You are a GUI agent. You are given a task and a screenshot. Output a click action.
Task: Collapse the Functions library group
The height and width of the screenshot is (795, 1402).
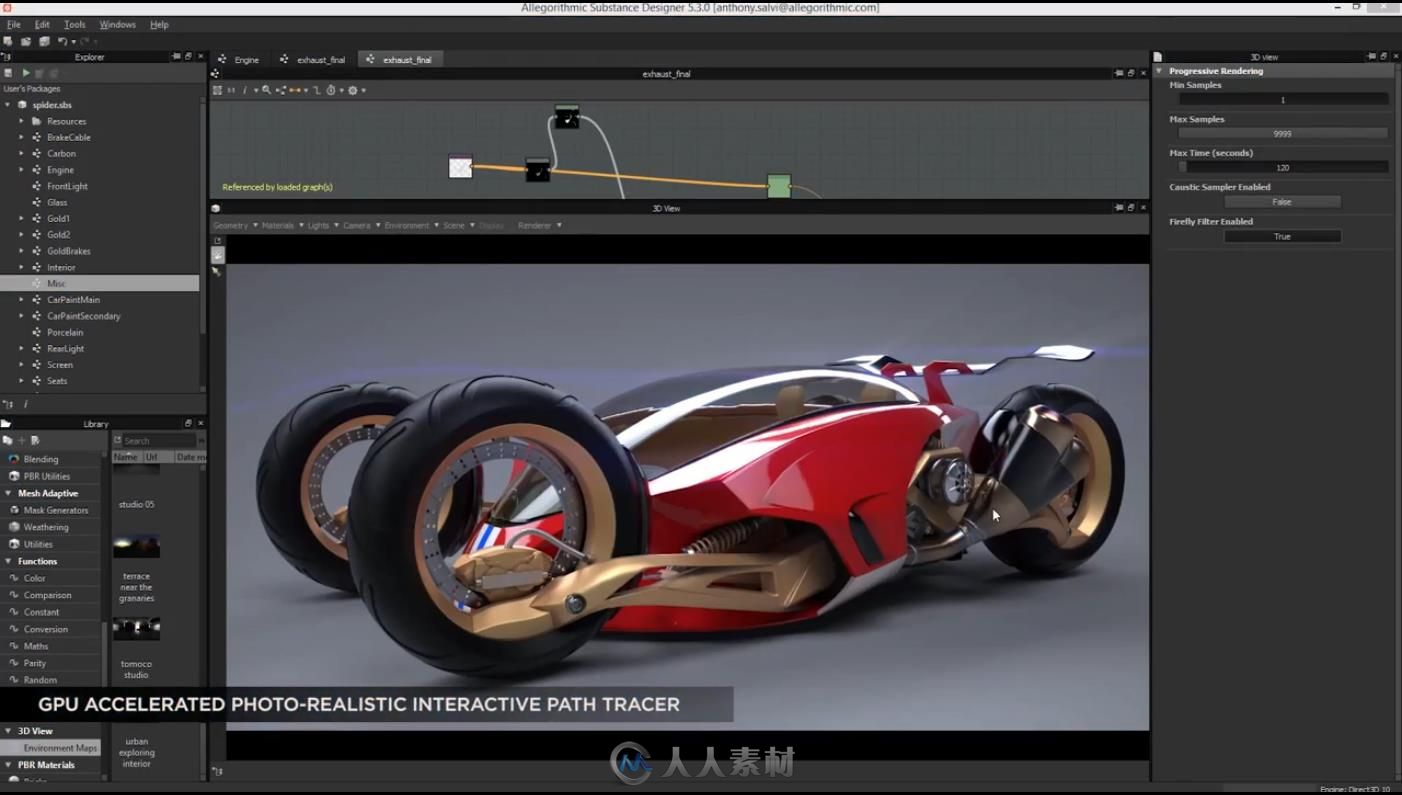pyautogui.click(x=8, y=561)
